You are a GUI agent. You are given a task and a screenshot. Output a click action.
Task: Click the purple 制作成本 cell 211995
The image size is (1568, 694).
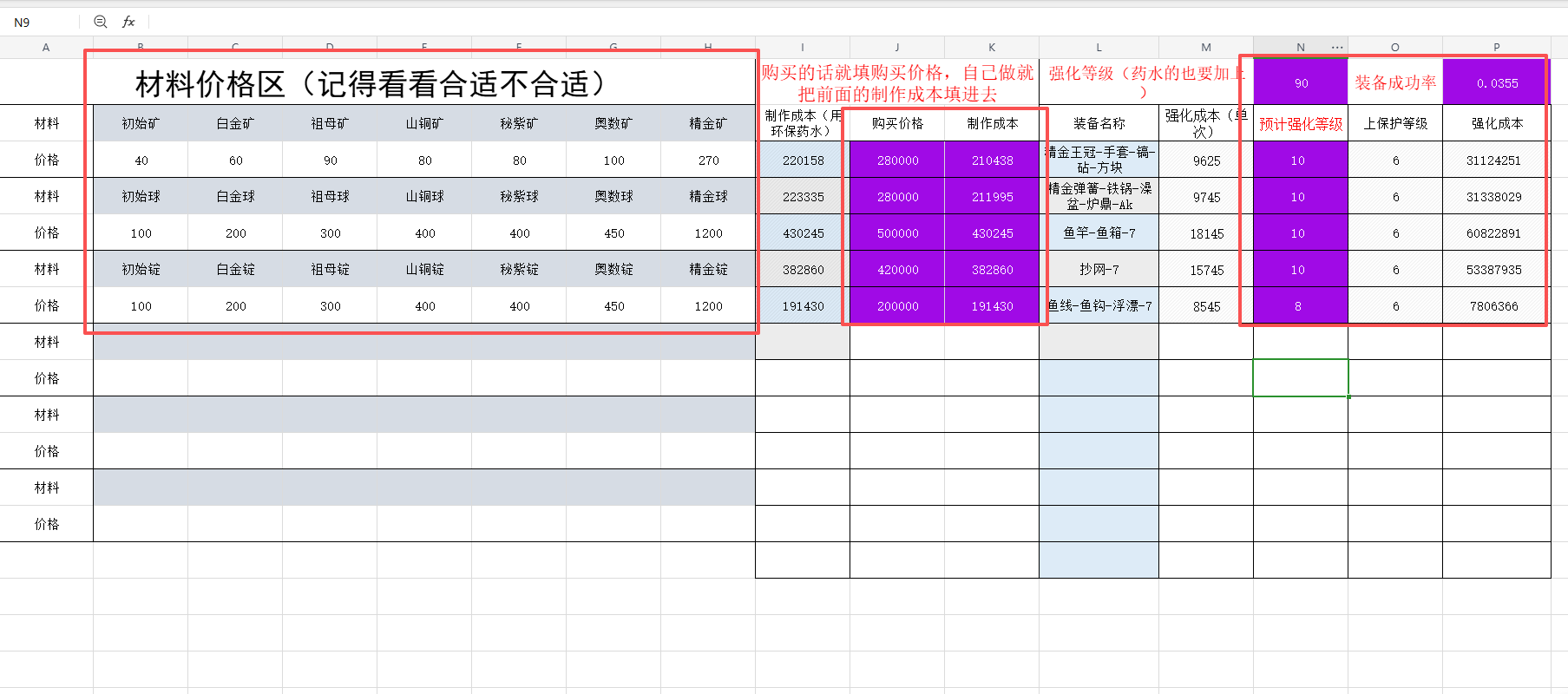tap(992, 197)
